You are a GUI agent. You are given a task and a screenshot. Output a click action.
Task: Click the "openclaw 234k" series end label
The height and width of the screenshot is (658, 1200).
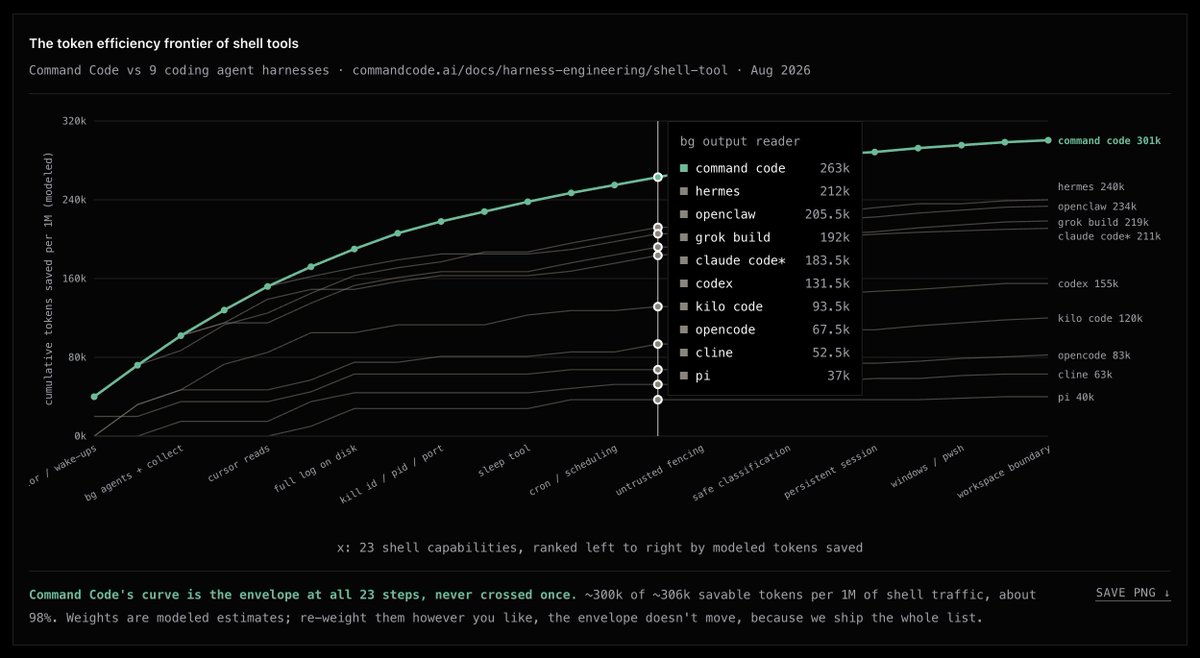click(1098, 206)
